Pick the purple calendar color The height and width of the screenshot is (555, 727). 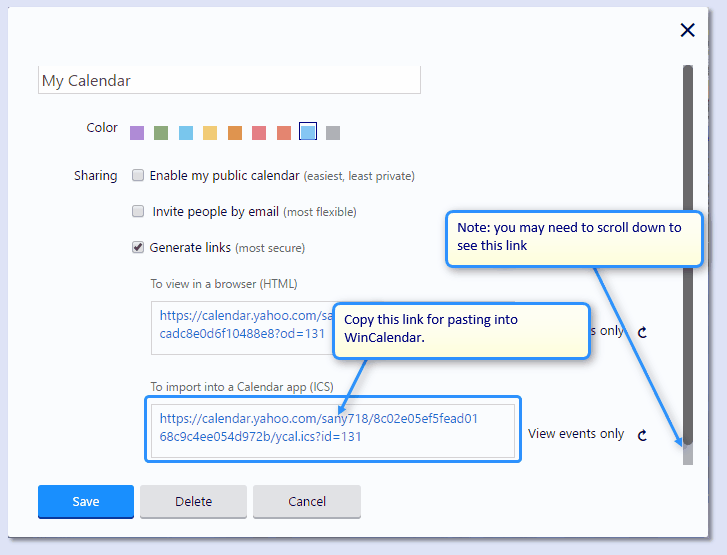[x=137, y=133]
